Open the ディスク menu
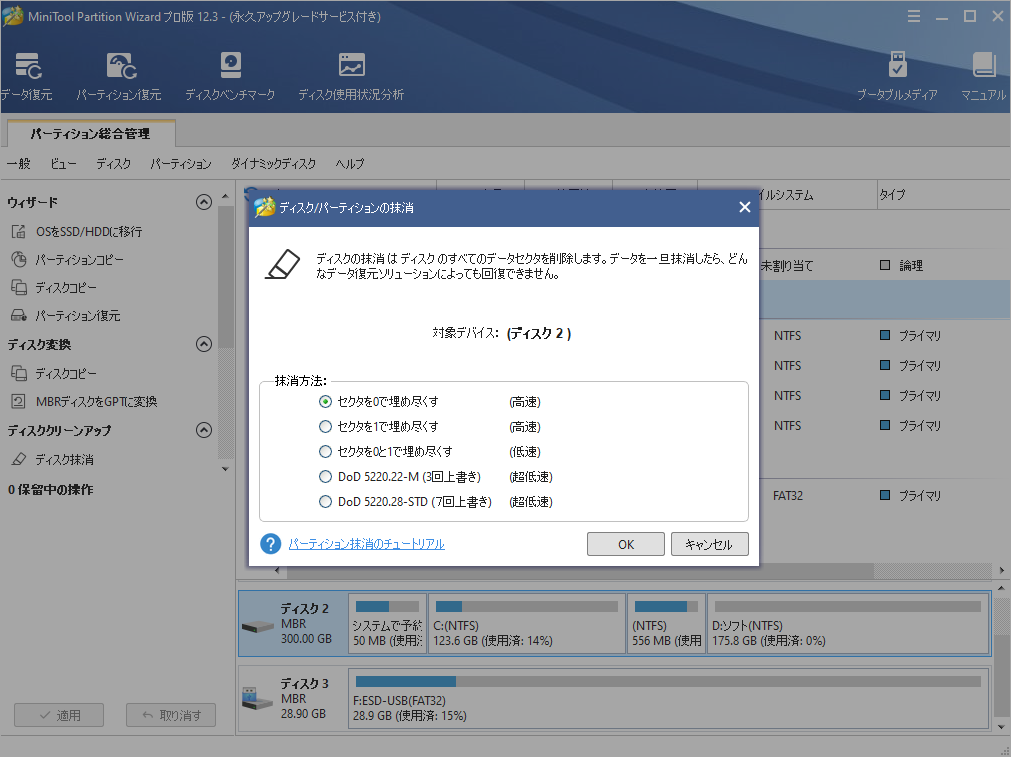The image size is (1011, 757). click(x=113, y=164)
